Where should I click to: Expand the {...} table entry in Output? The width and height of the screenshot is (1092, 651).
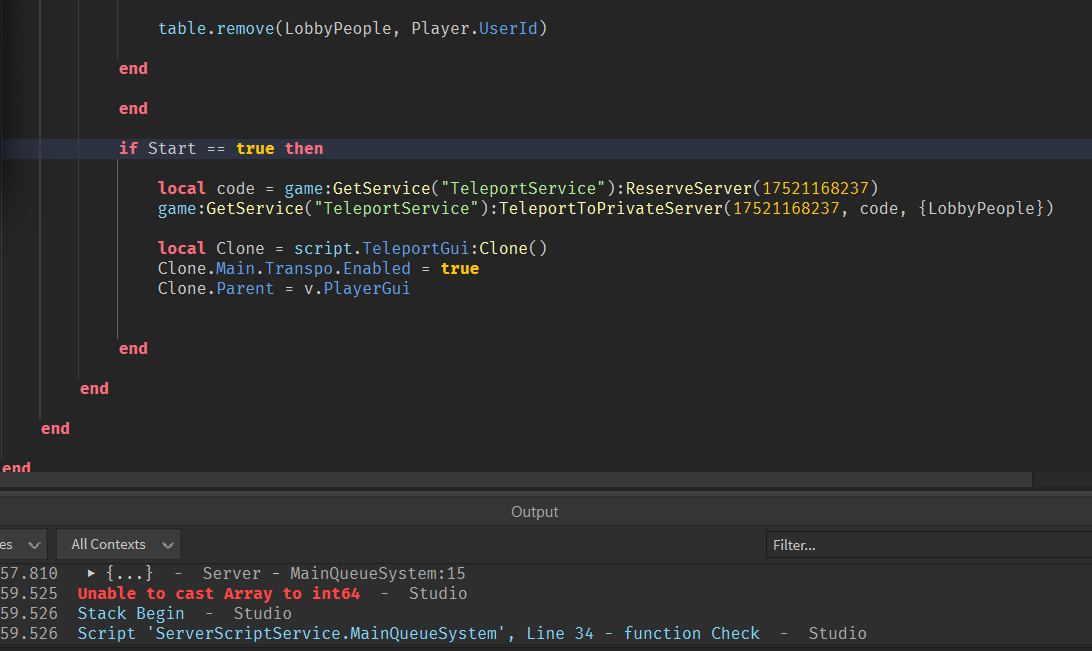[x=92, y=574]
